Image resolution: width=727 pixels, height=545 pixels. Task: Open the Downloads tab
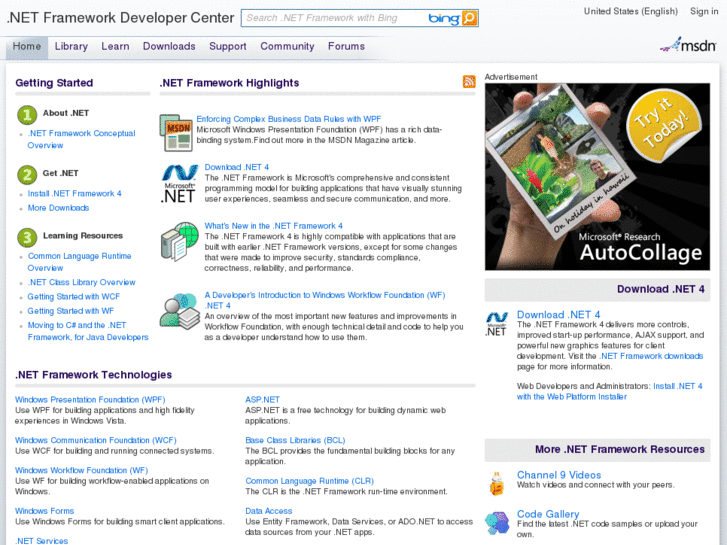[169, 46]
